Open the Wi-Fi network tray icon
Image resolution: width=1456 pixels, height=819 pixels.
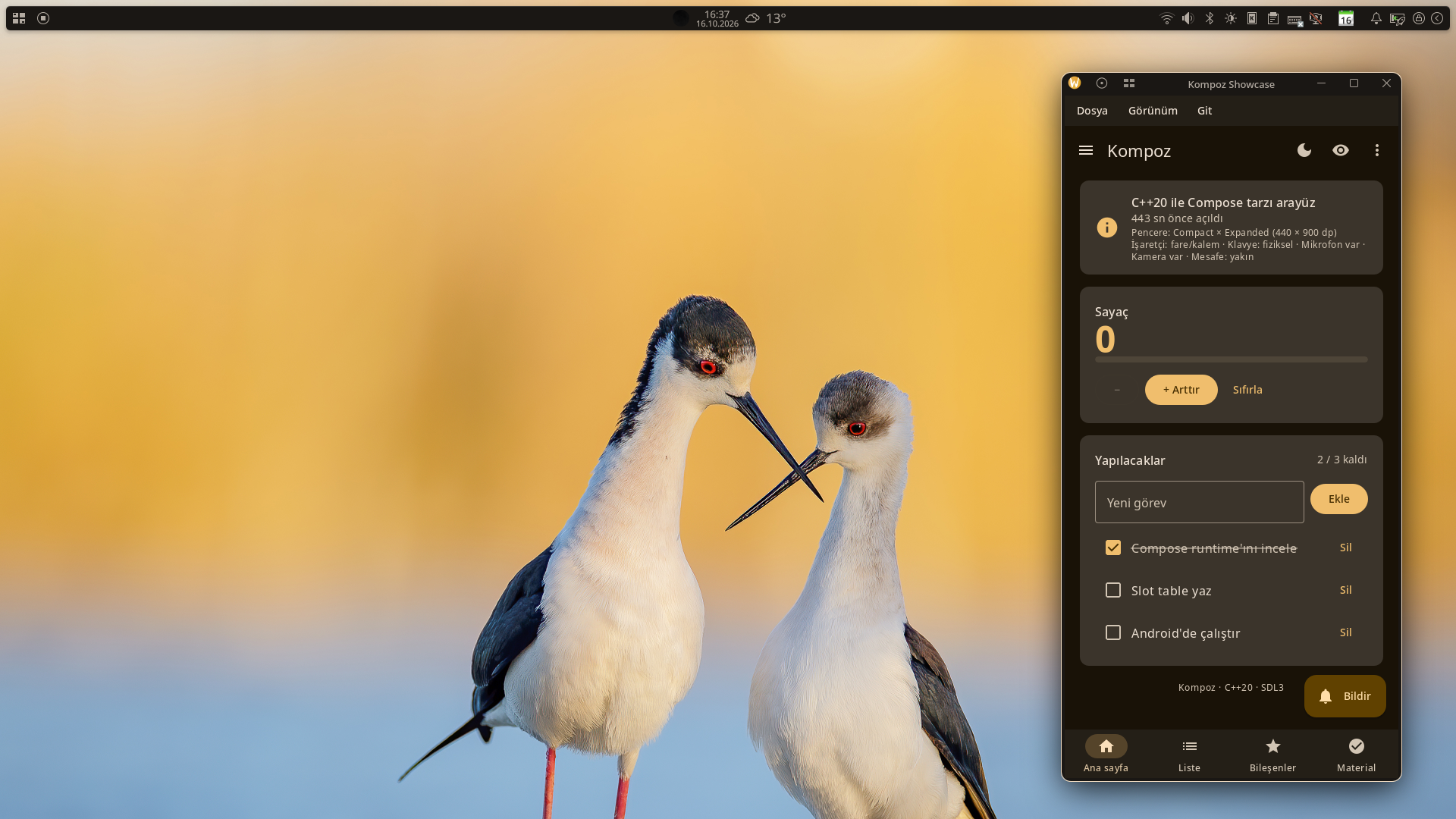[x=1167, y=18]
